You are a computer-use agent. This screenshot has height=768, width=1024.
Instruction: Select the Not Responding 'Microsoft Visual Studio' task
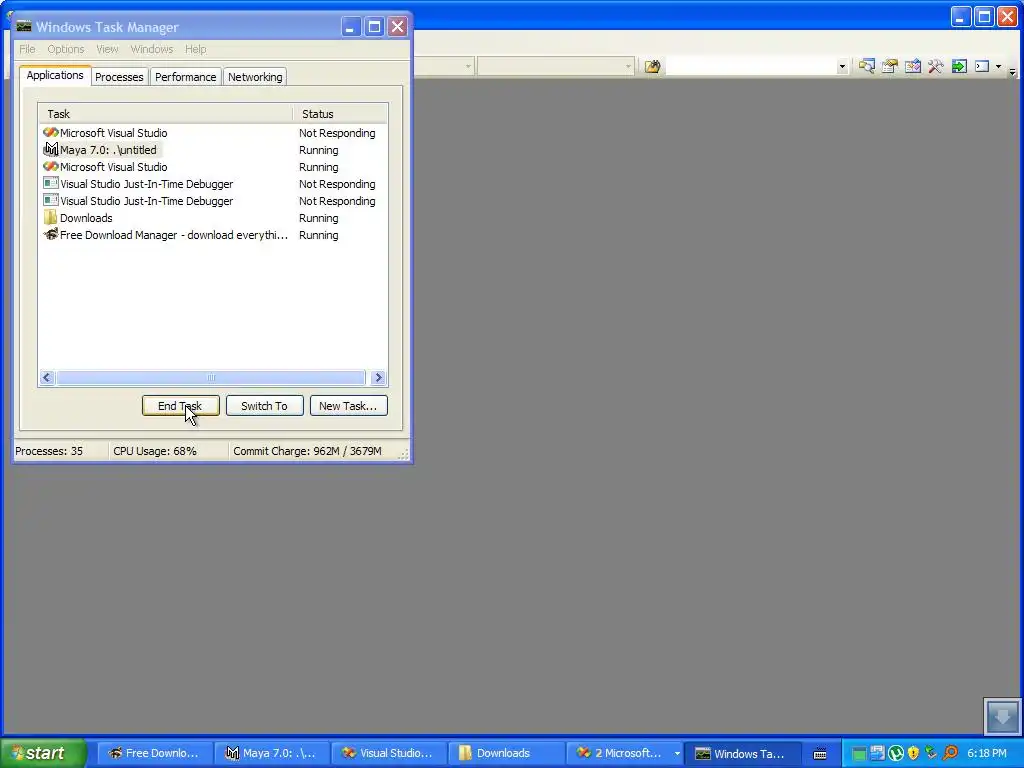pyautogui.click(x=212, y=133)
